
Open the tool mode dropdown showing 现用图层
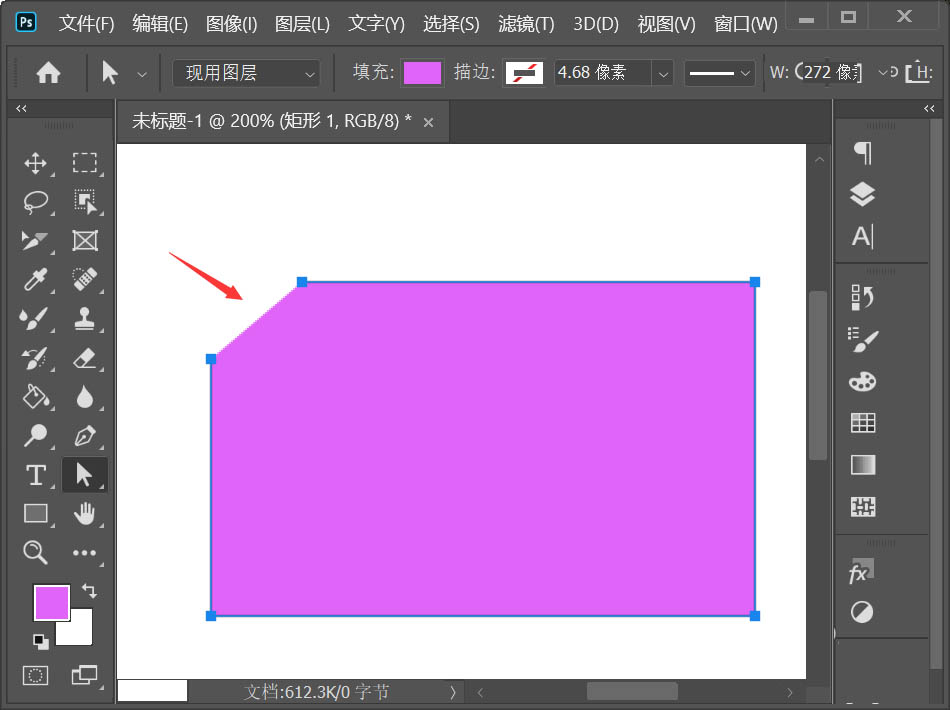pyautogui.click(x=245, y=73)
